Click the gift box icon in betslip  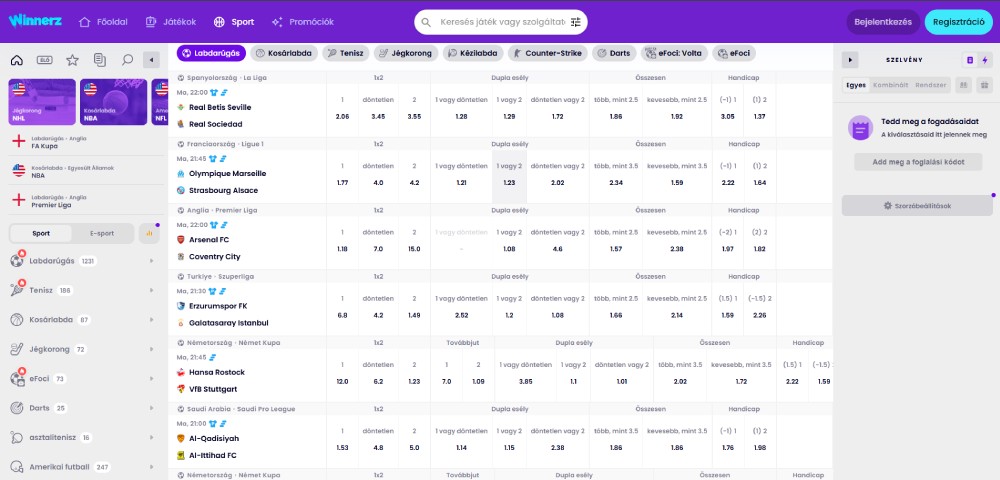pyautogui.click(x=984, y=85)
